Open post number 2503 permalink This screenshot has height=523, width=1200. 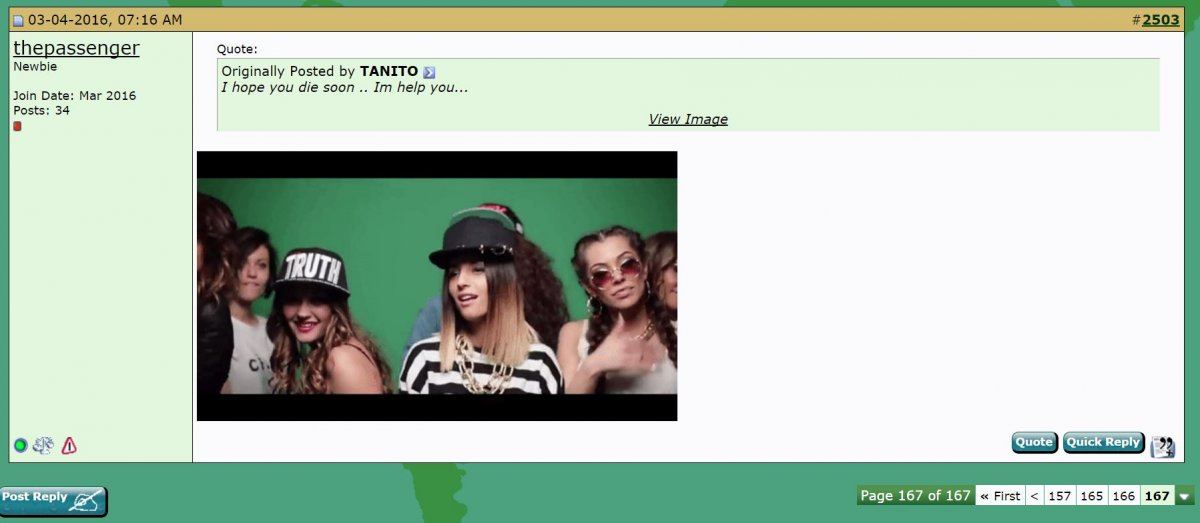[x=1160, y=19]
